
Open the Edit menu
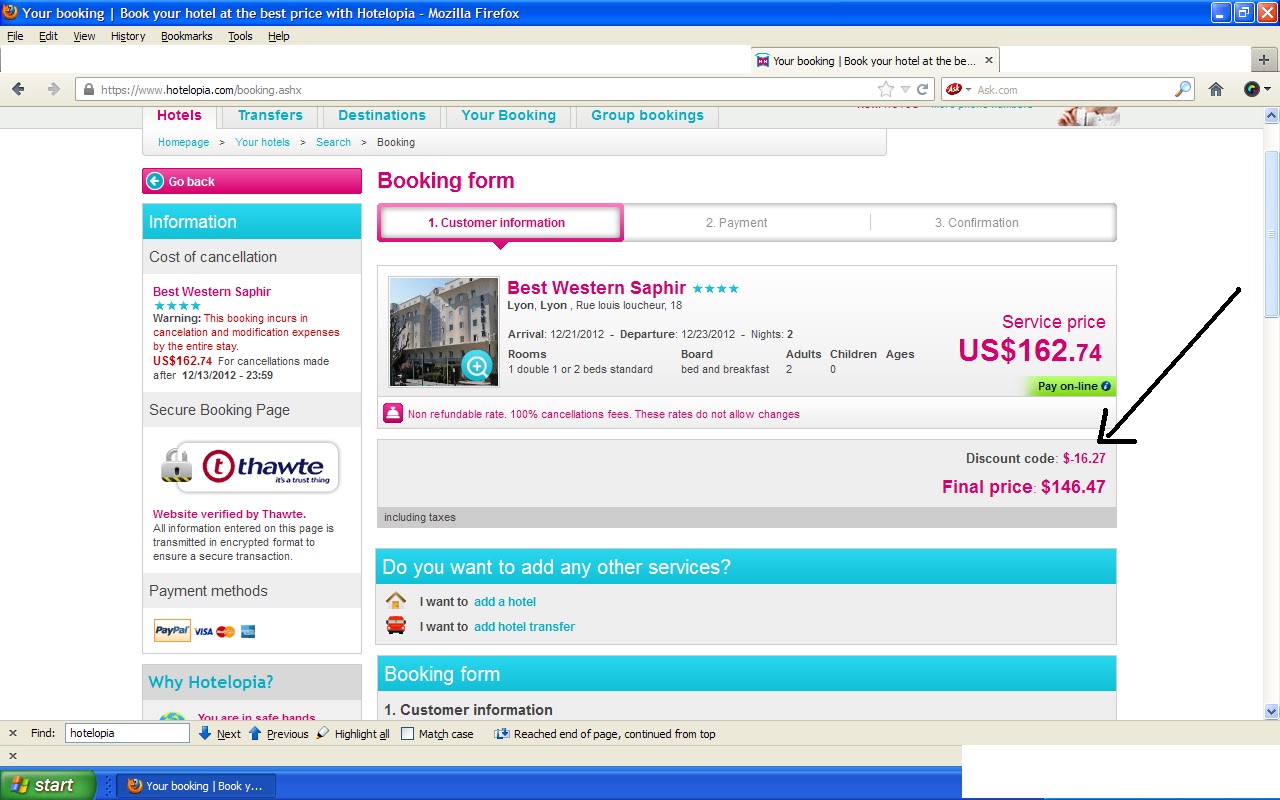point(48,36)
